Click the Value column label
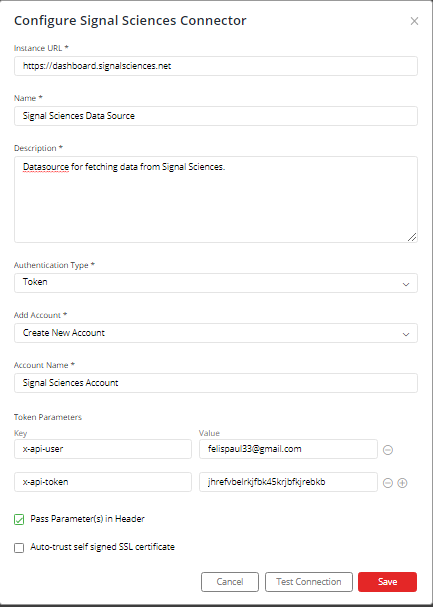Screen dimensions: 433x607 pyautogui.click(x=209, y=433)
